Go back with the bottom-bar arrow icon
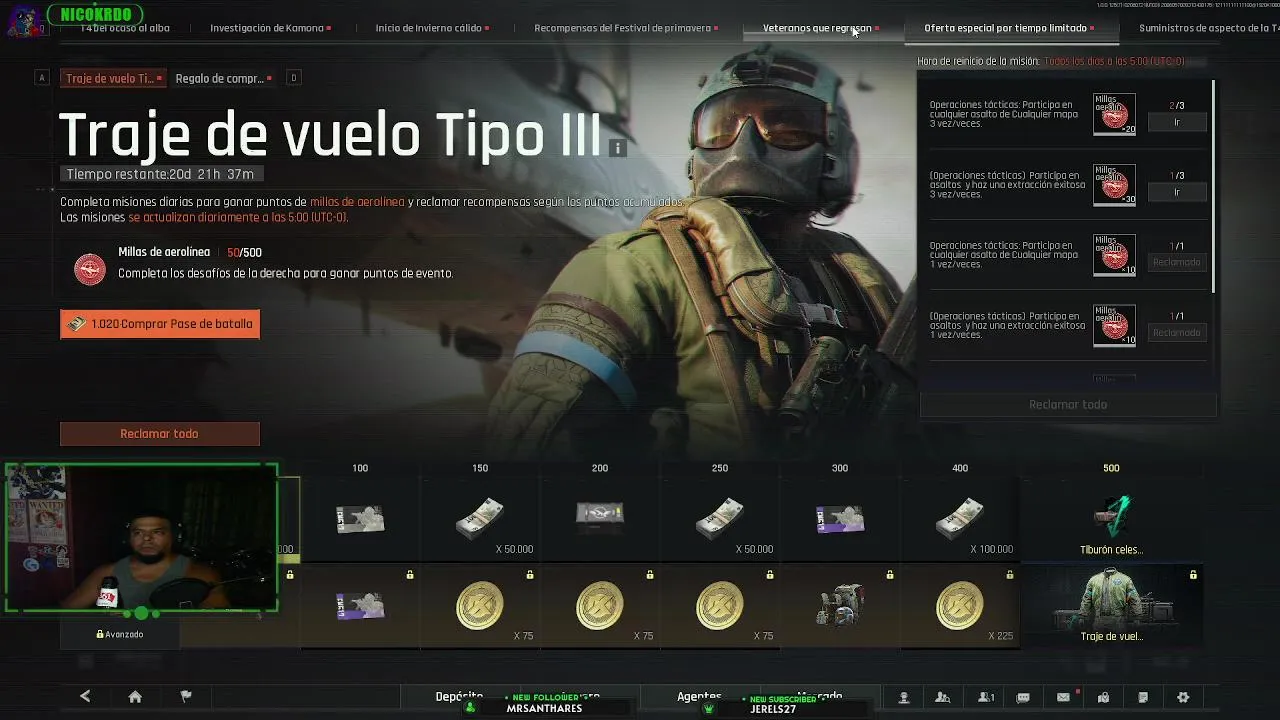This screenshot has width=1280, height=720. [85, 697]
